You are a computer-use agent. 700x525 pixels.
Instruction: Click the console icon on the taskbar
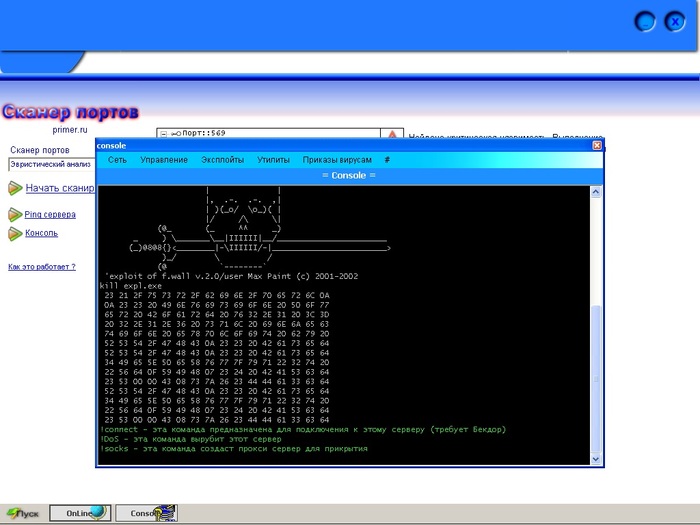coord(165,513)
